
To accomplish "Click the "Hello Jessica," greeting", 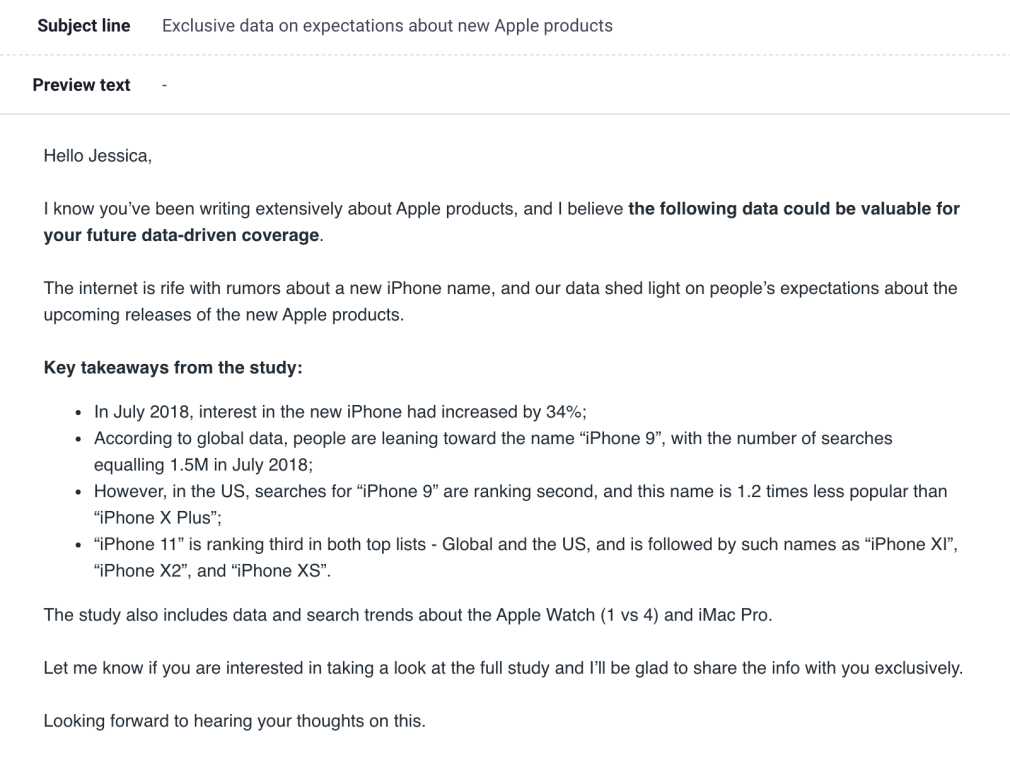I will click(x=97, y=155).
